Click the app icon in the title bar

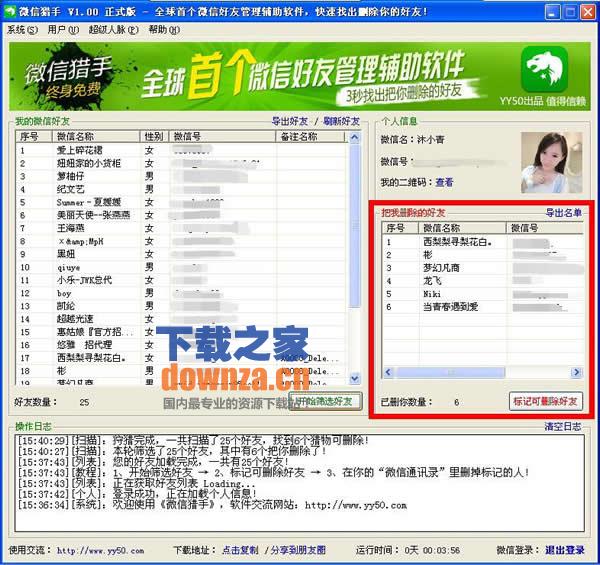click(10, 11)
